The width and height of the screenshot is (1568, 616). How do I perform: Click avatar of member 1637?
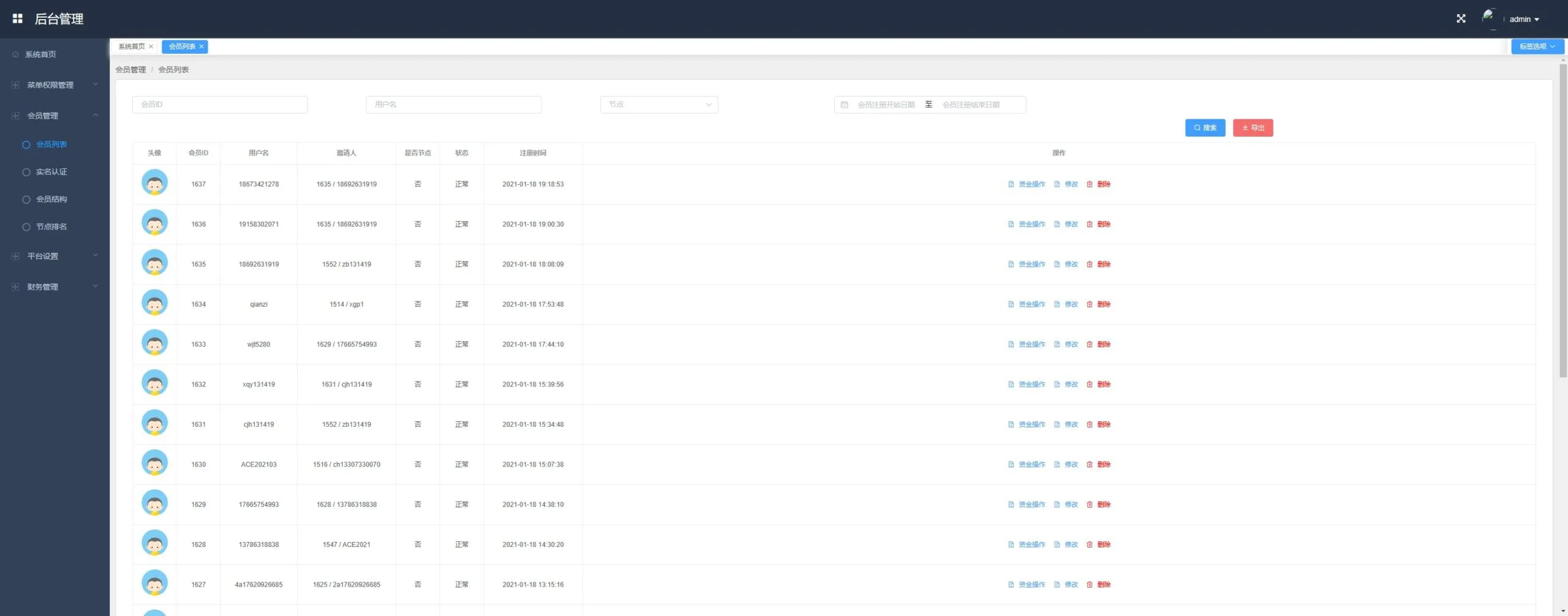(x=155, y=183)
